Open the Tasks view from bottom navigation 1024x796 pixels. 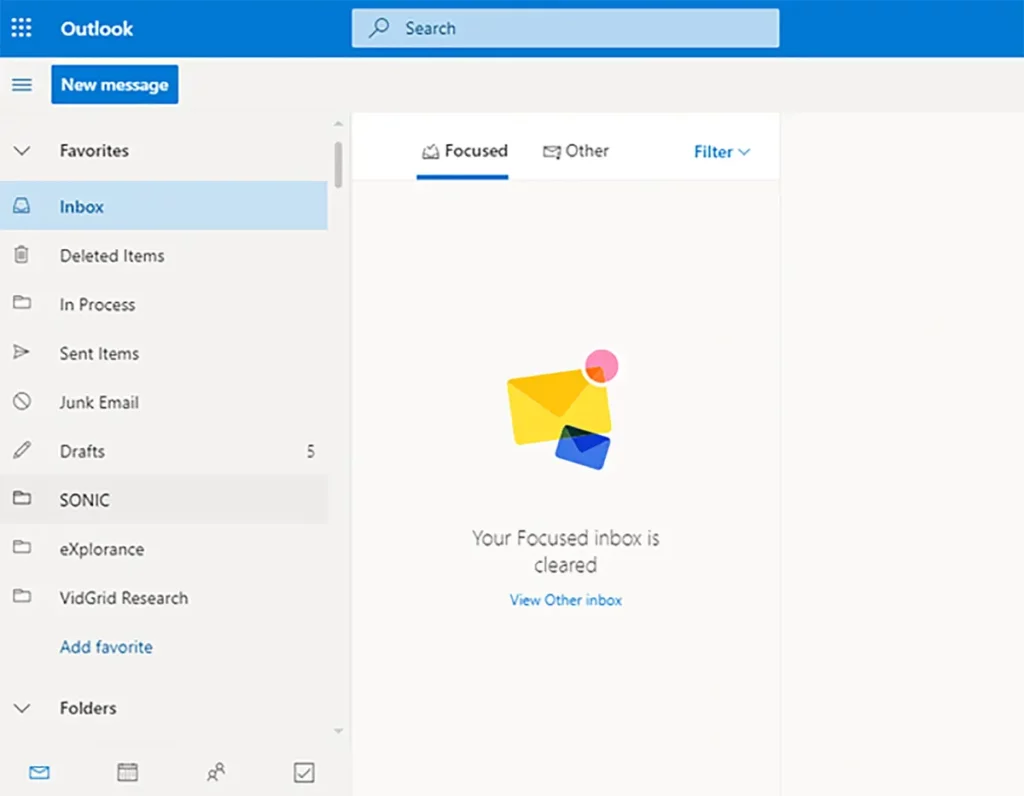click(x=303, y=771)
